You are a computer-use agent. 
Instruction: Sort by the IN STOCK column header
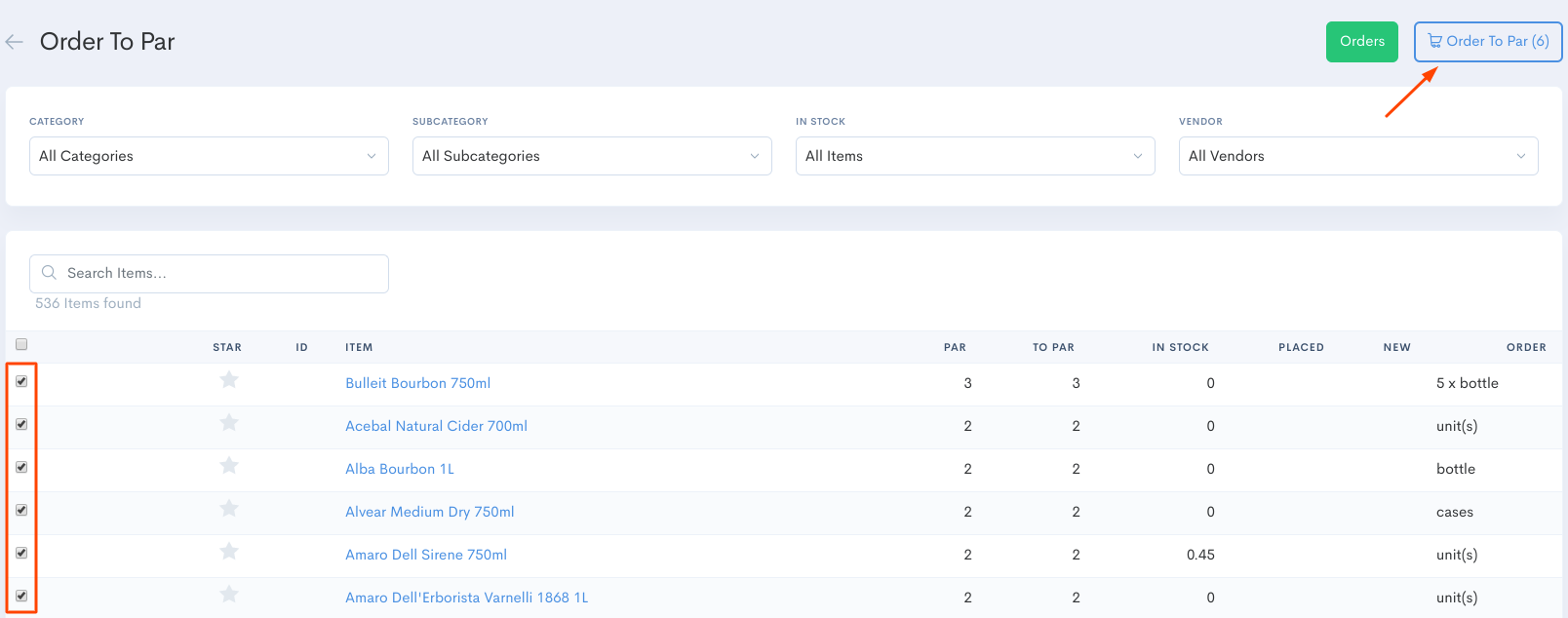pos(1180,347)
